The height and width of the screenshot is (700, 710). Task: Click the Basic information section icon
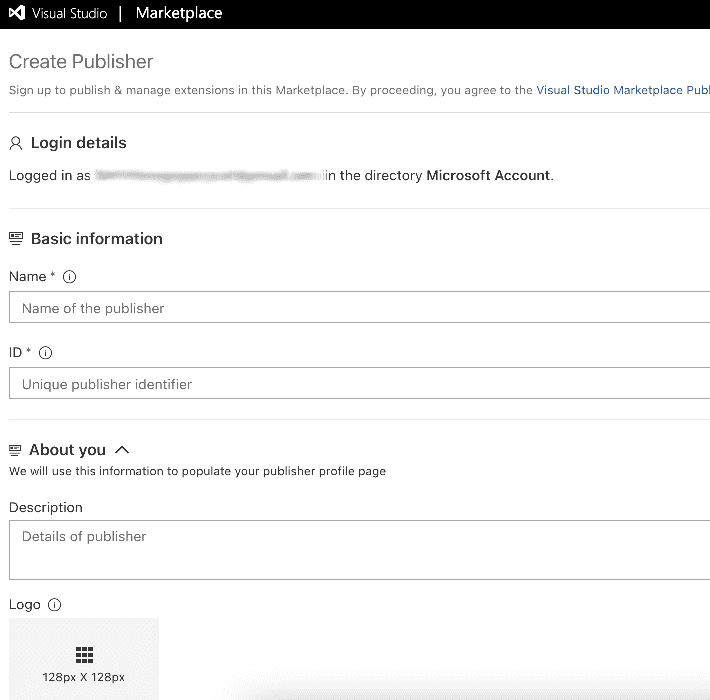(x=16, y=239)
